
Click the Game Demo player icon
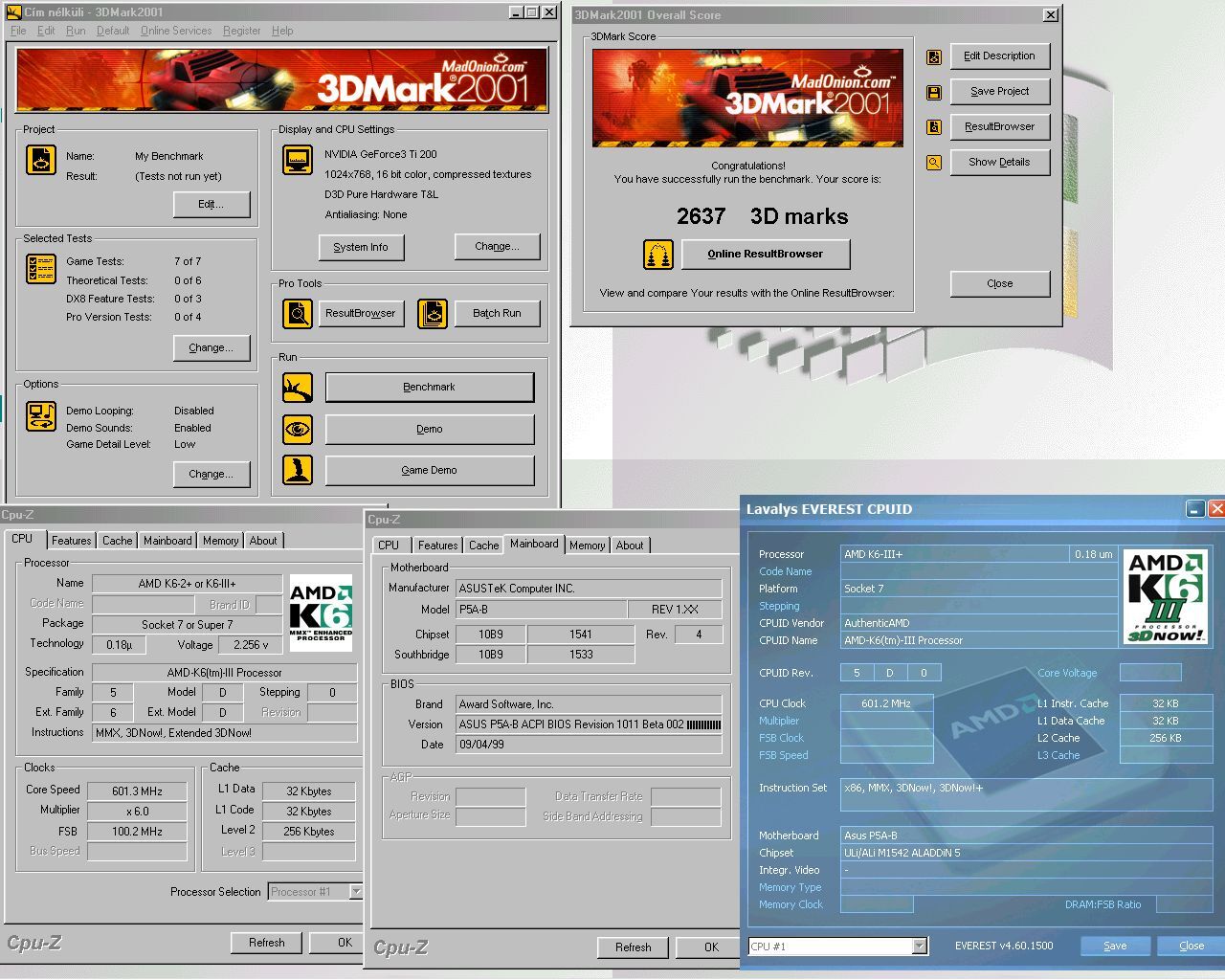pyautogui.click(x=298, y=470)
